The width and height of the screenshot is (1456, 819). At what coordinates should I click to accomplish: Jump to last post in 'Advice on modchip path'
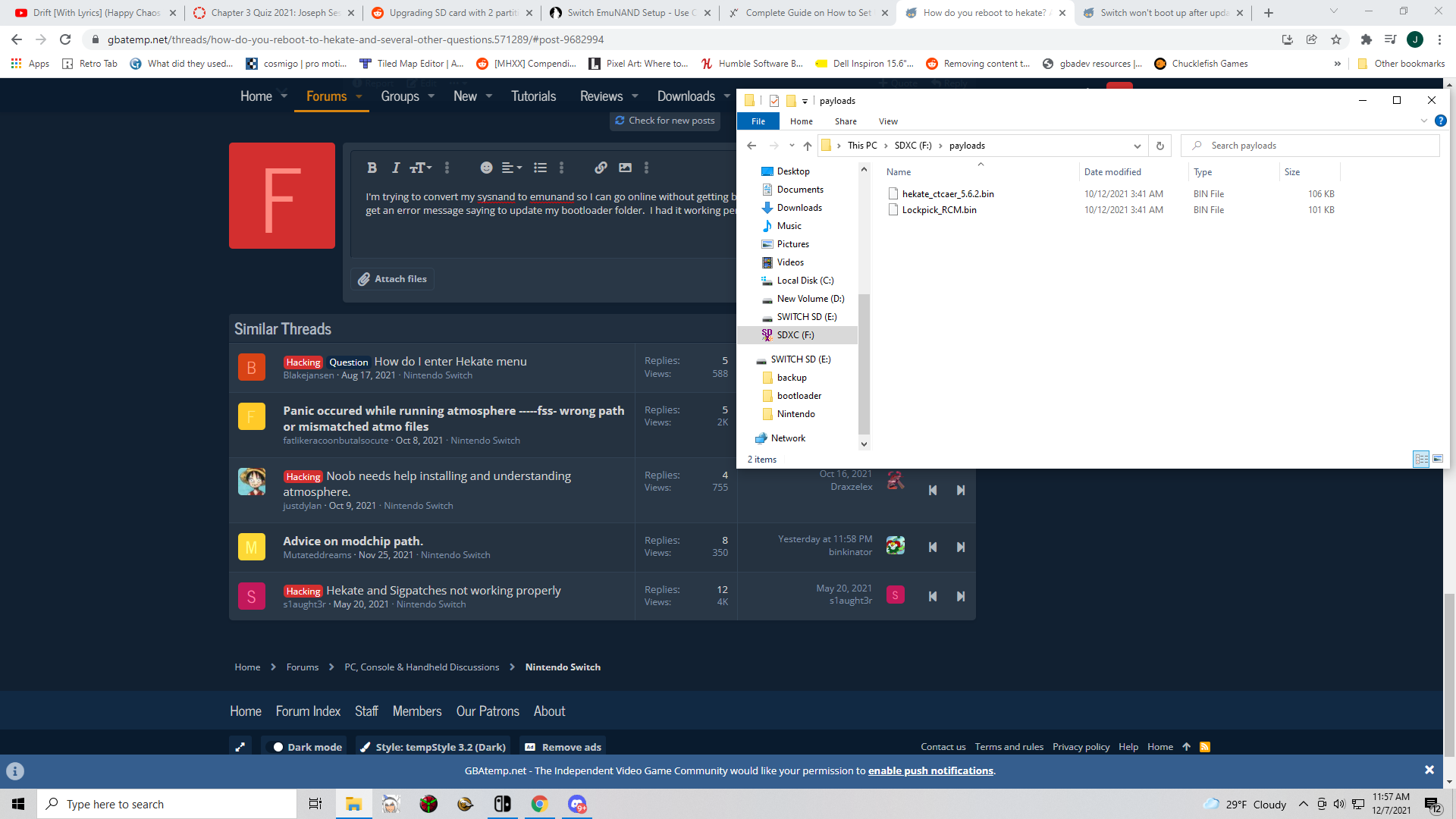961,547
